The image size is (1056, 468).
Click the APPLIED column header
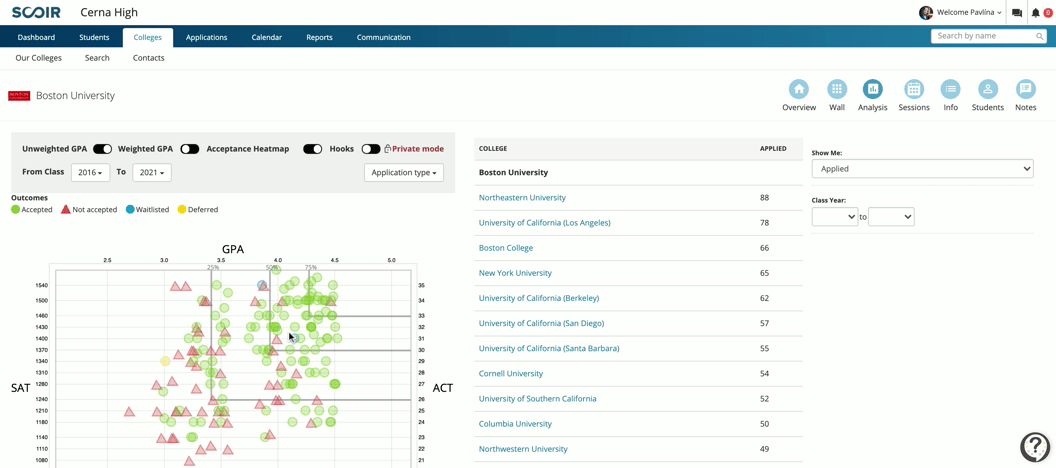tap(772, 148)
